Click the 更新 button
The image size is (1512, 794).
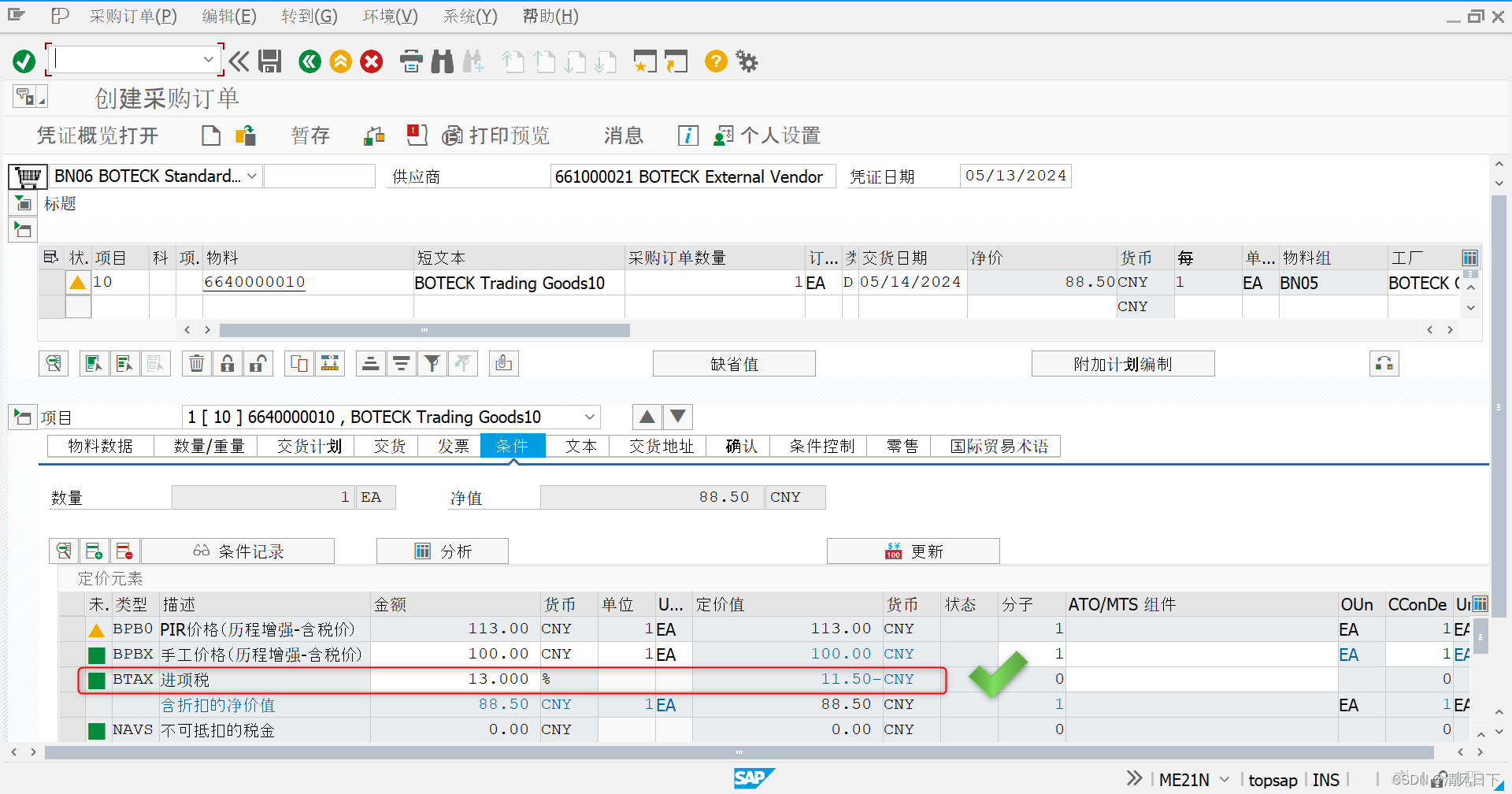point(913,551)
